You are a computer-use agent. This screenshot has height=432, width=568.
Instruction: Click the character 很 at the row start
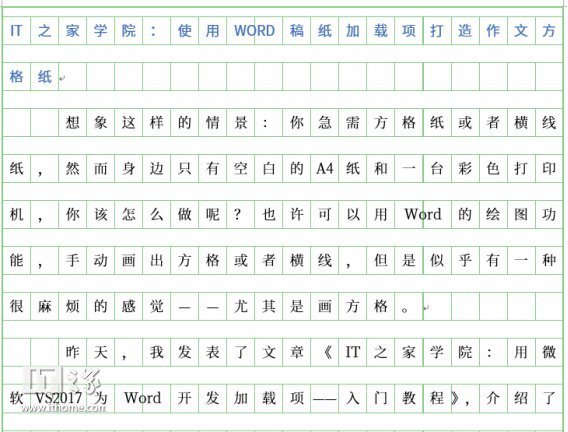(x=16, y=306)
